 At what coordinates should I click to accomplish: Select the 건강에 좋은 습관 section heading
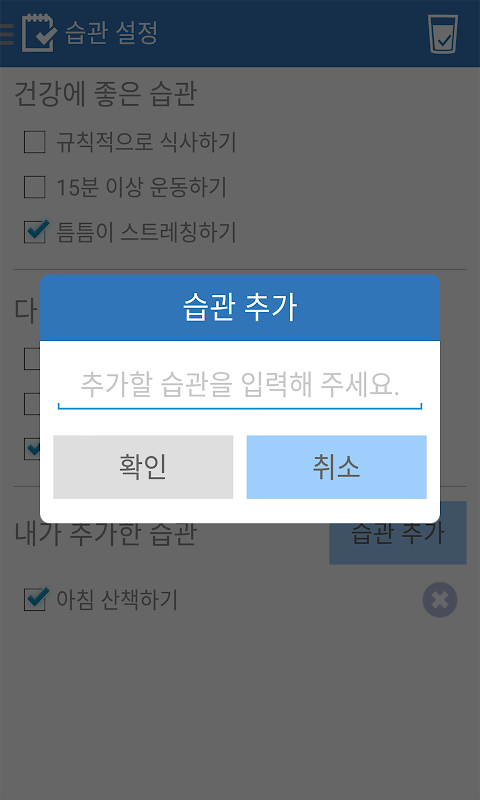coord(105,94)
